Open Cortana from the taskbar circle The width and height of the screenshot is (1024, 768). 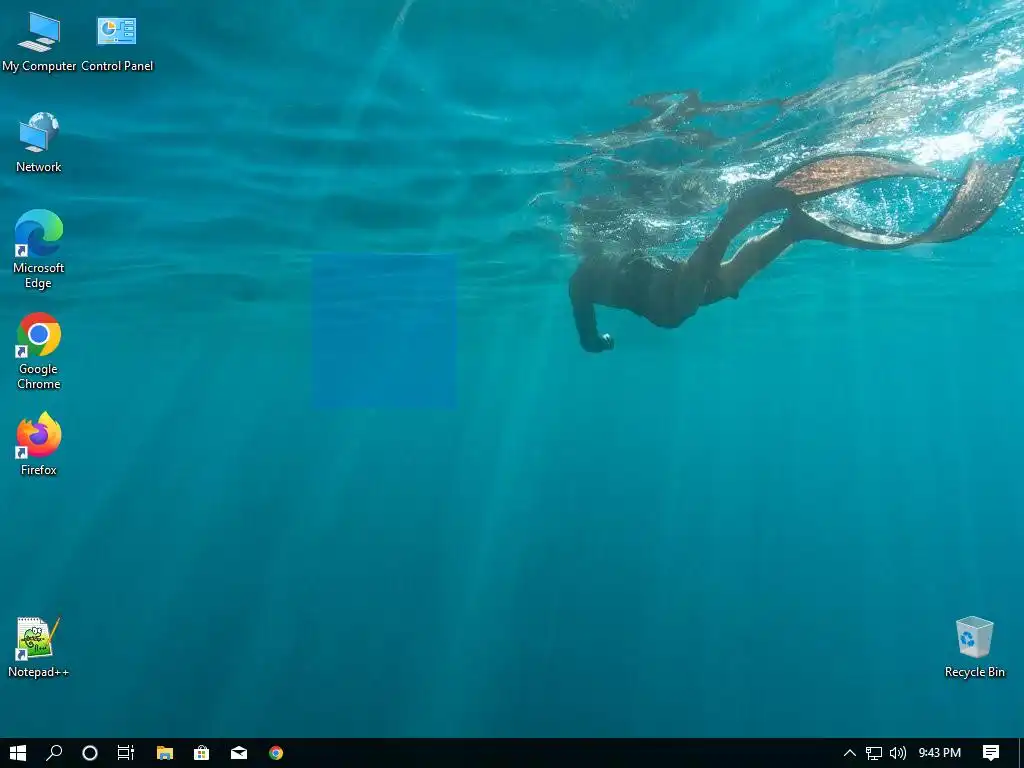(x=89, y=753)
